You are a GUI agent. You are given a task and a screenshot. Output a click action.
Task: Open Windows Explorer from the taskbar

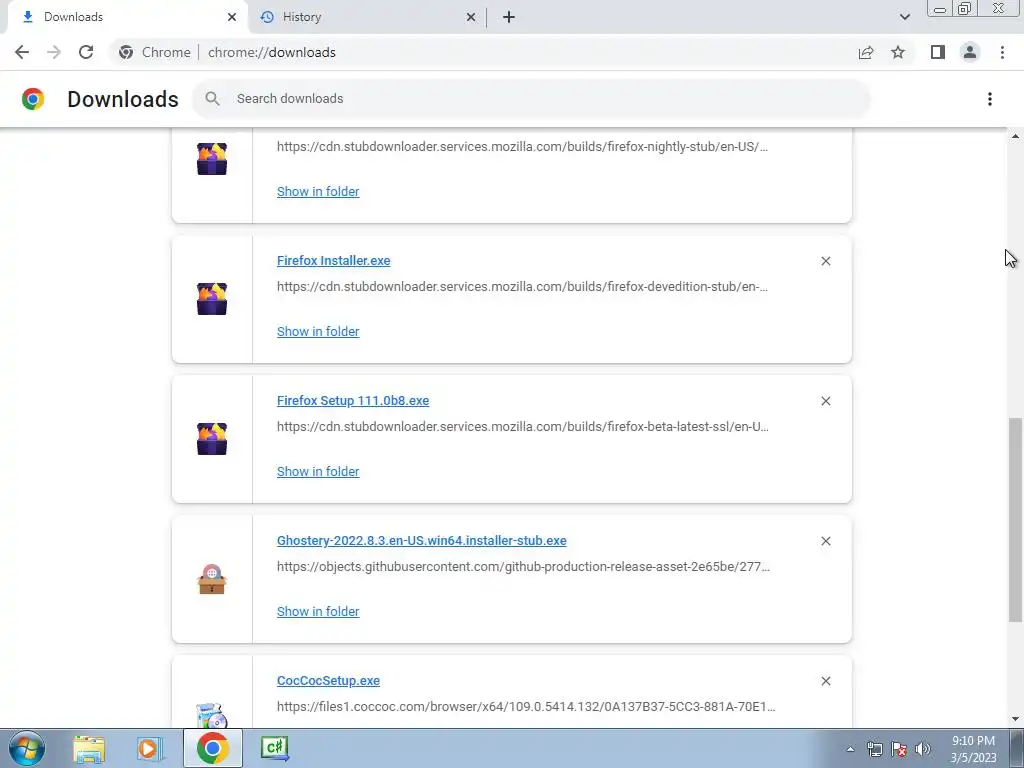89,748
